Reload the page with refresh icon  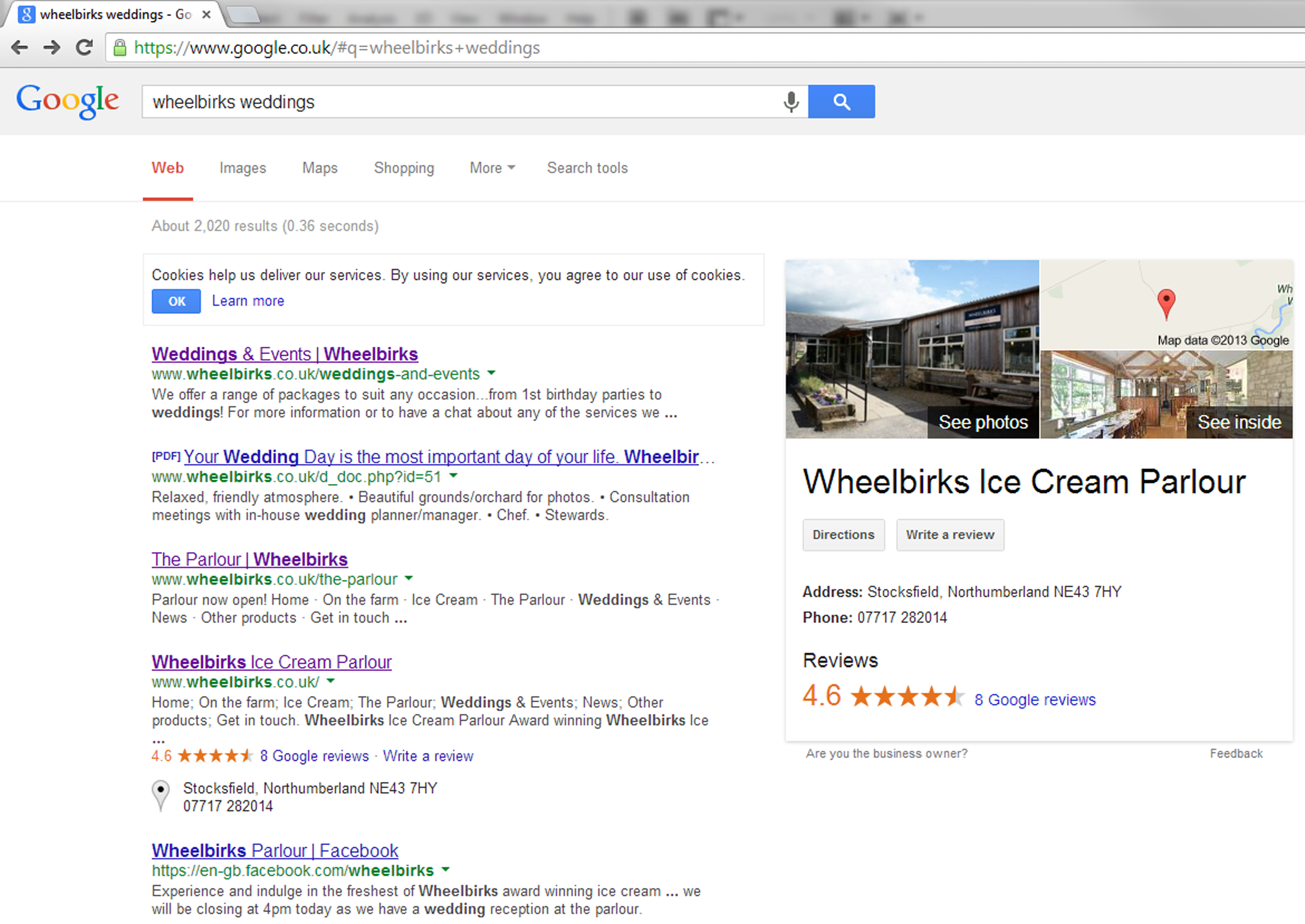tap(84, 47)
